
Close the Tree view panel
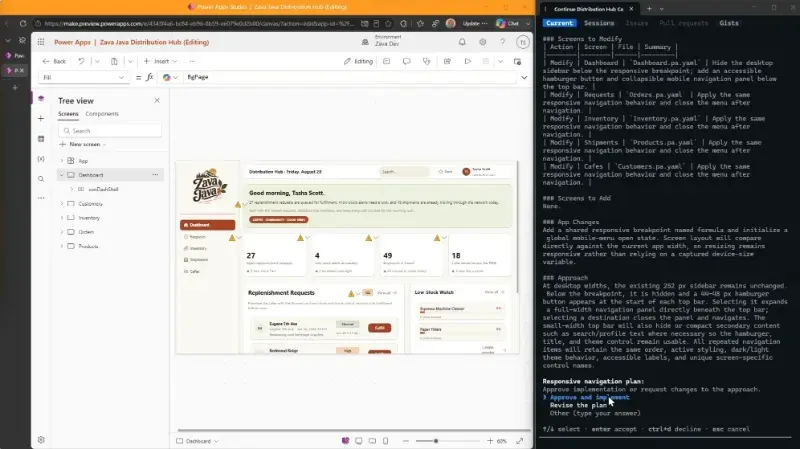pyautogui.click(x=157, y=101)
